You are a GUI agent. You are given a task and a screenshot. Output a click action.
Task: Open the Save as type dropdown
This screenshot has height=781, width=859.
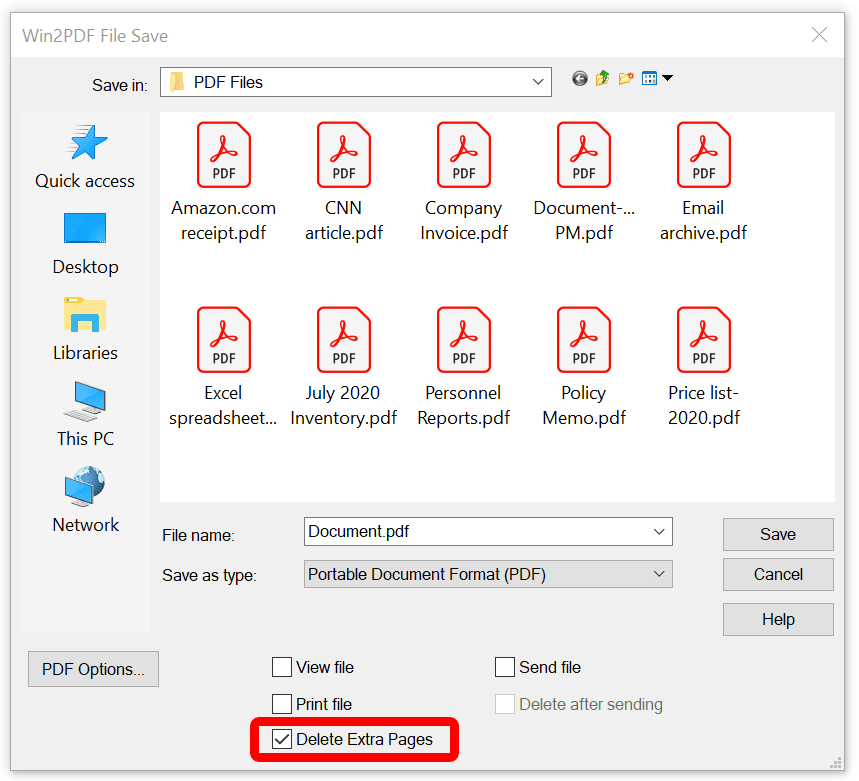tap(488, 574)
